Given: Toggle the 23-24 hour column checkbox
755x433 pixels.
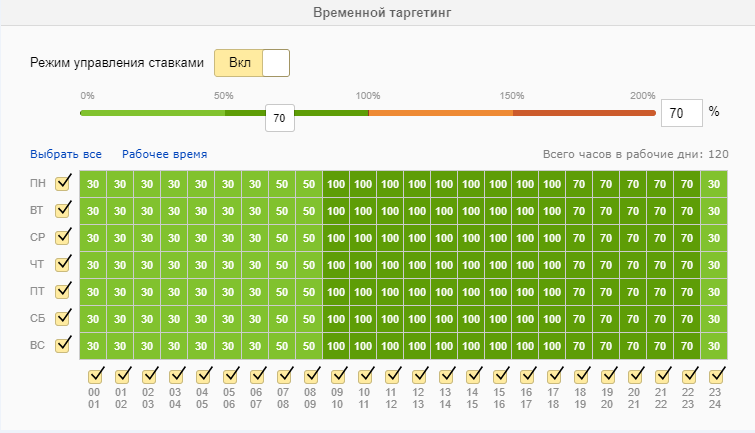Looking at the screenshot, I should 716,375.
